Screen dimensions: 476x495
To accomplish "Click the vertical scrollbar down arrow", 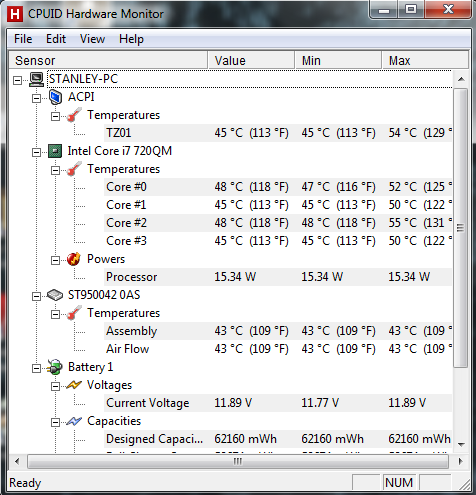I will [x=461, y=445].
